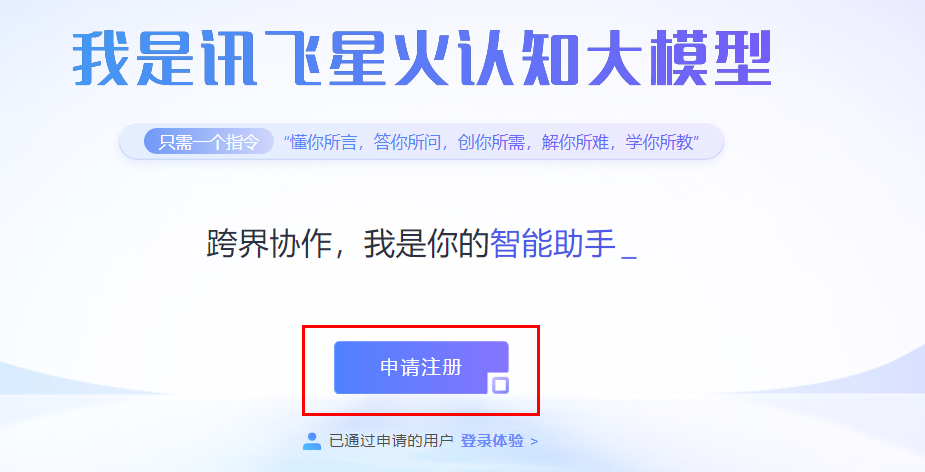Click the 跨界协作 text in tagline
The image size is (925, 472).
(x=269, y=243)
